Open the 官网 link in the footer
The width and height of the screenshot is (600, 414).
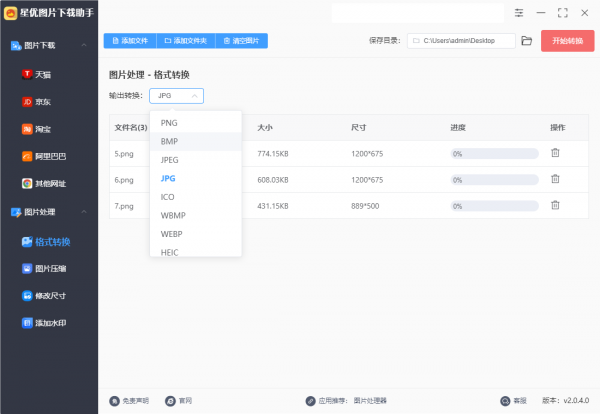tap(178, 401)
